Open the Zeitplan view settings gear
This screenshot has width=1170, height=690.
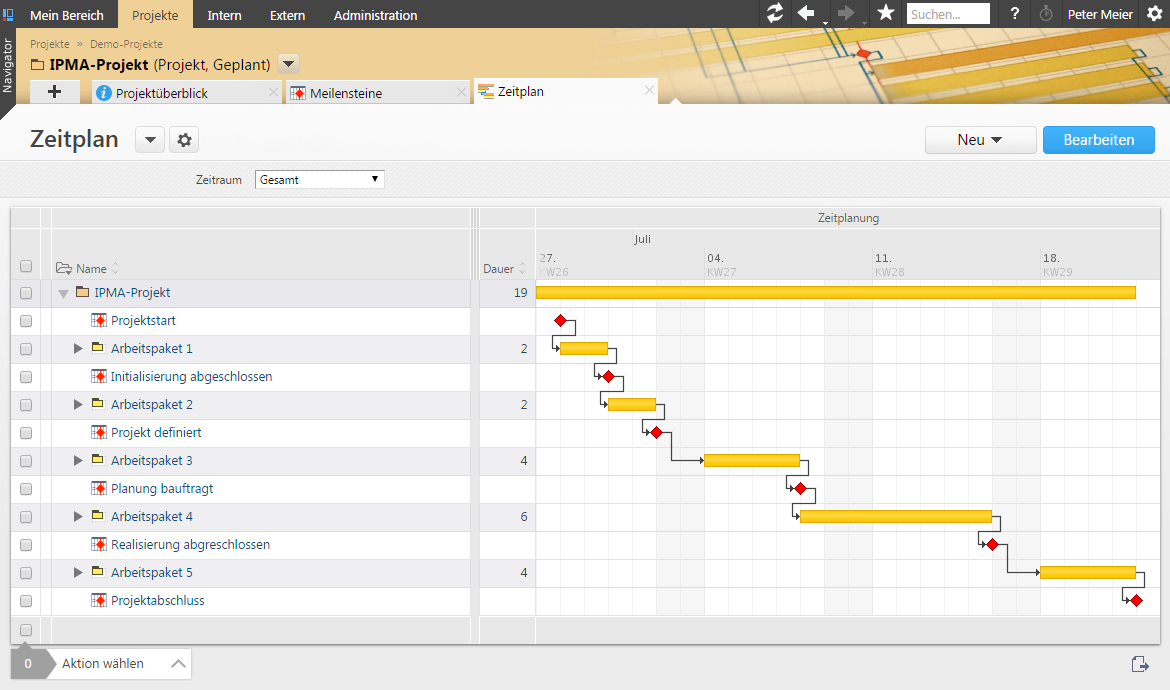pos(184,140)
